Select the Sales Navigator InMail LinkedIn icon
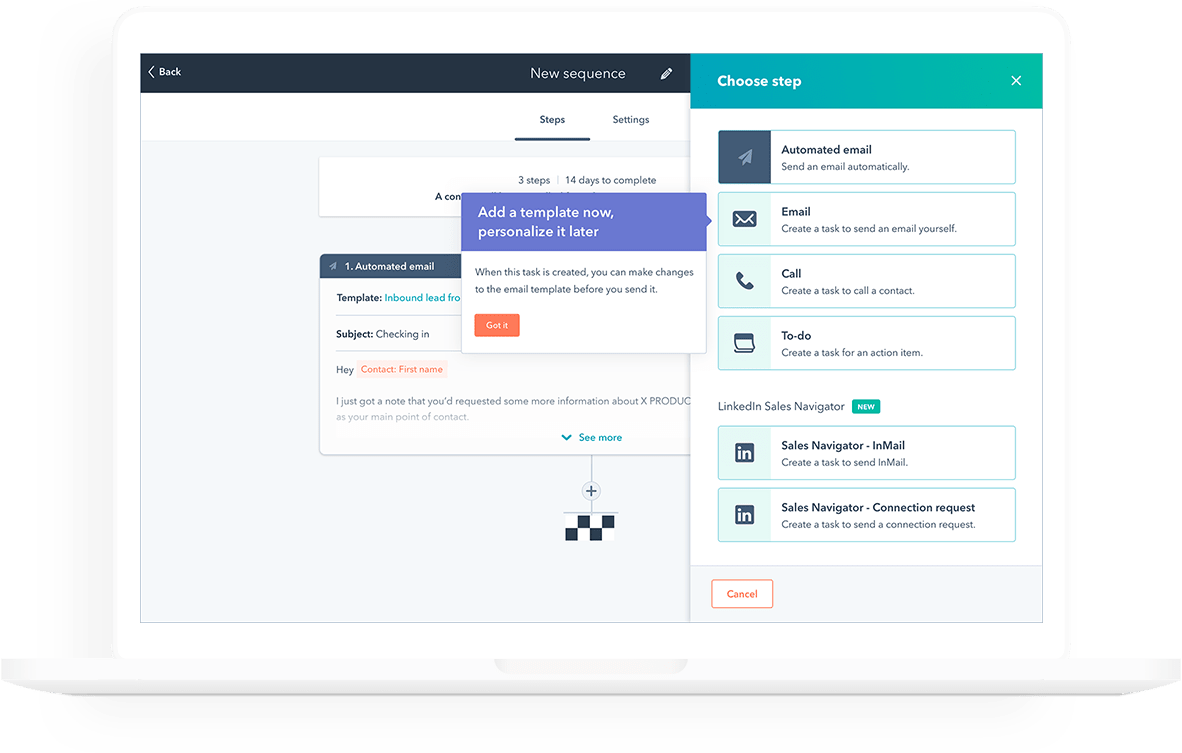This screenshot has height=753, width=1182. [744, 453]
